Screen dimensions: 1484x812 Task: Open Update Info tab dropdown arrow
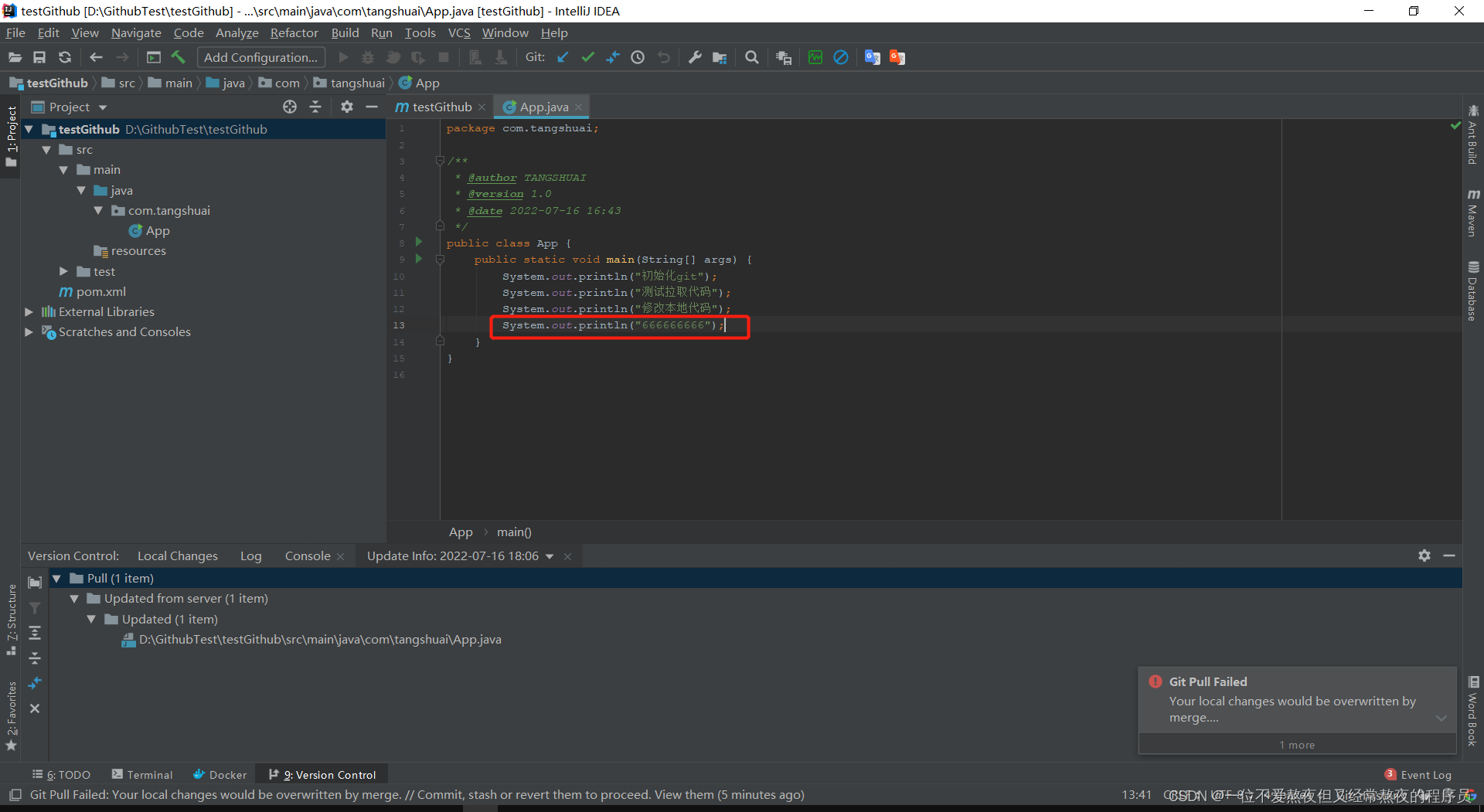pos(550,556)
